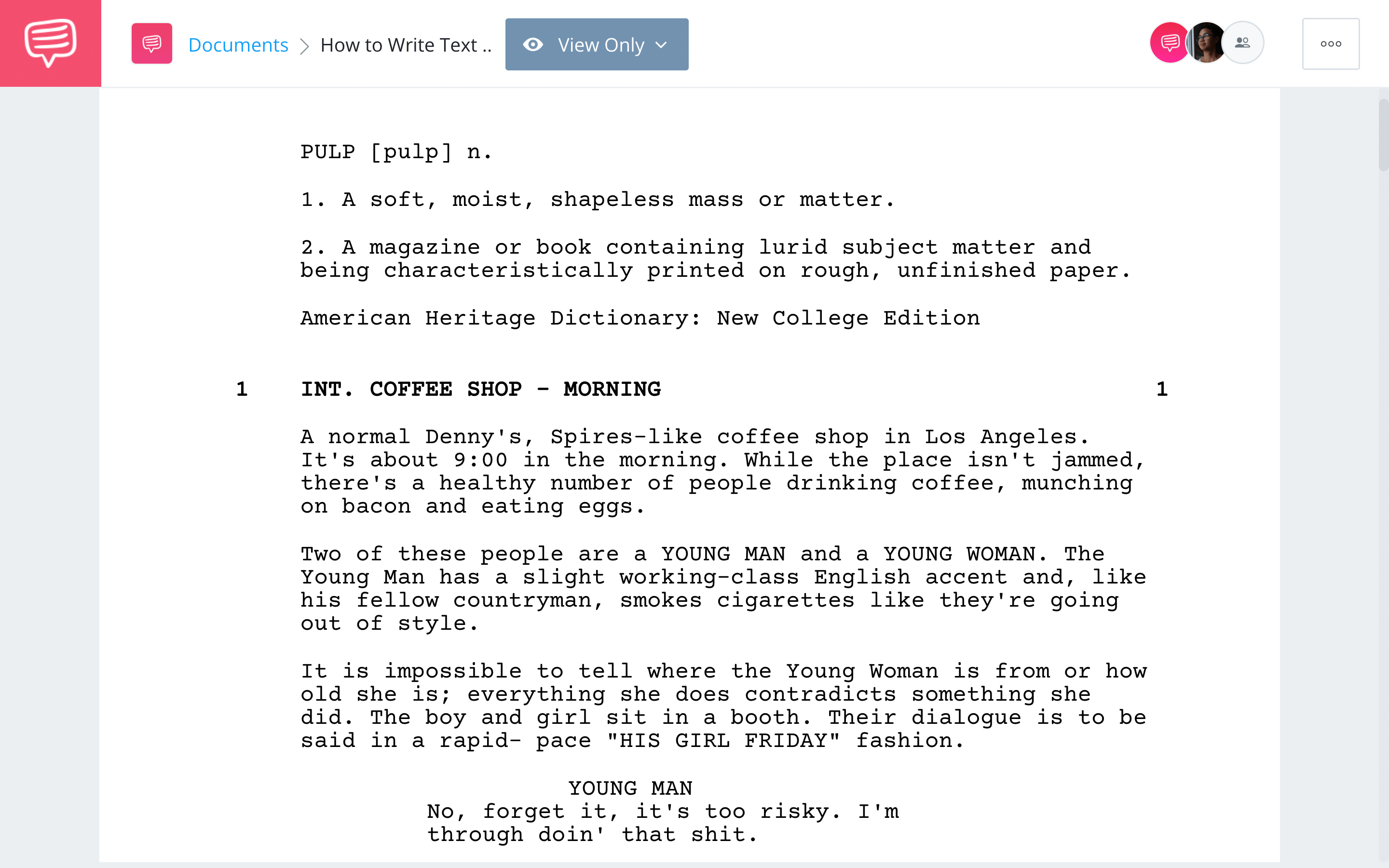The image size is (1389, 868).
Task: Expand the View Only dropdown menu
Action: pos(660,44)
